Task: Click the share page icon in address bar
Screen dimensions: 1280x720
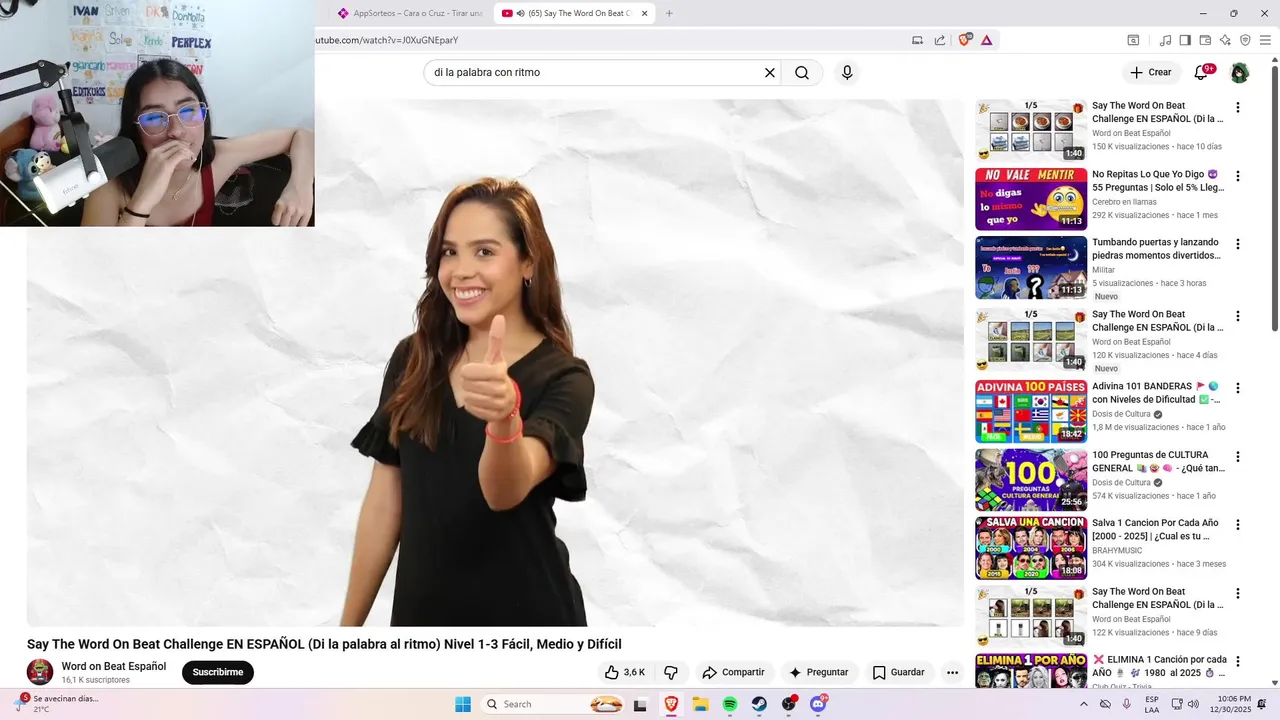Action: click(940, 40)
